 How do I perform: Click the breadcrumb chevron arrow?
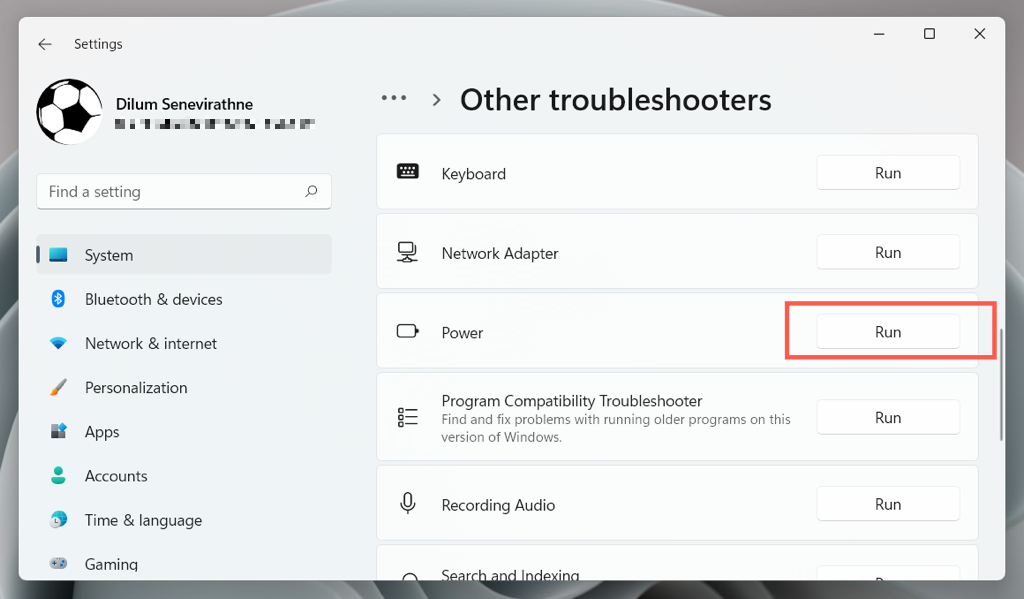click(x=437, y=100)
